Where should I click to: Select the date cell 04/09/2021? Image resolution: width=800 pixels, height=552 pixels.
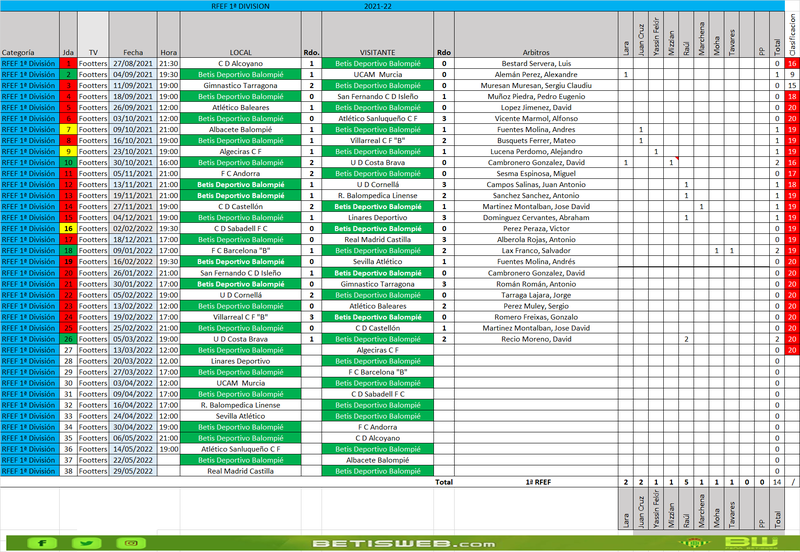pos(133,74)
